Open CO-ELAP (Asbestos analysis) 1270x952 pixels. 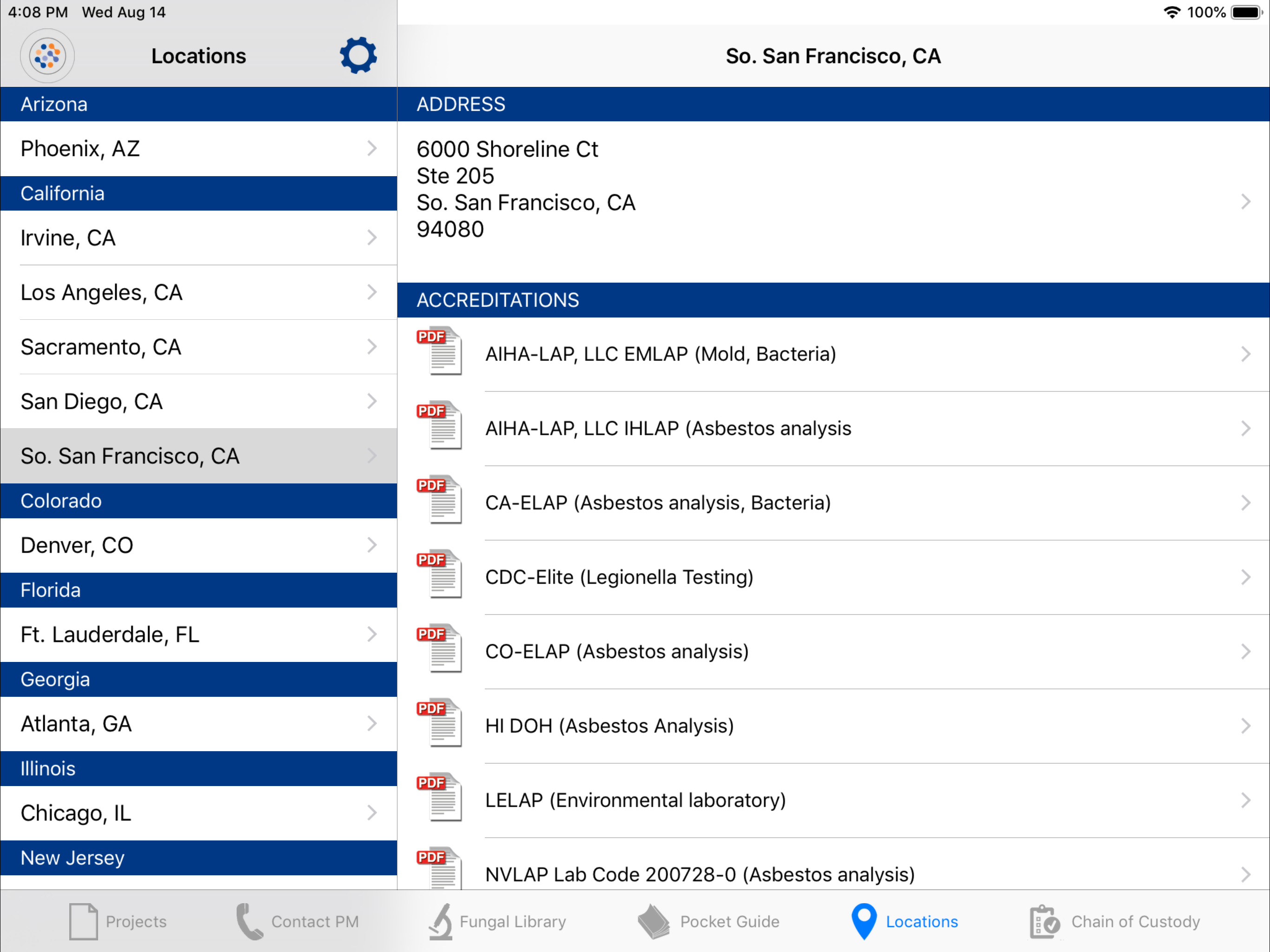[x=833, y=651]
